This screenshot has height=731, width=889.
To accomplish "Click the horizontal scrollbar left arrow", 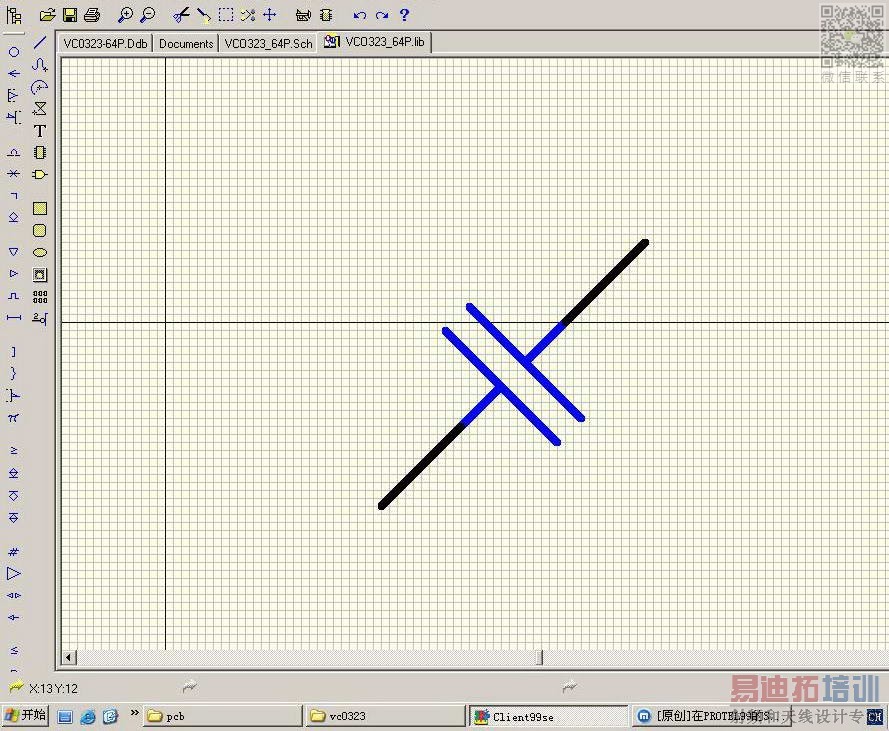I will [69, 658].
